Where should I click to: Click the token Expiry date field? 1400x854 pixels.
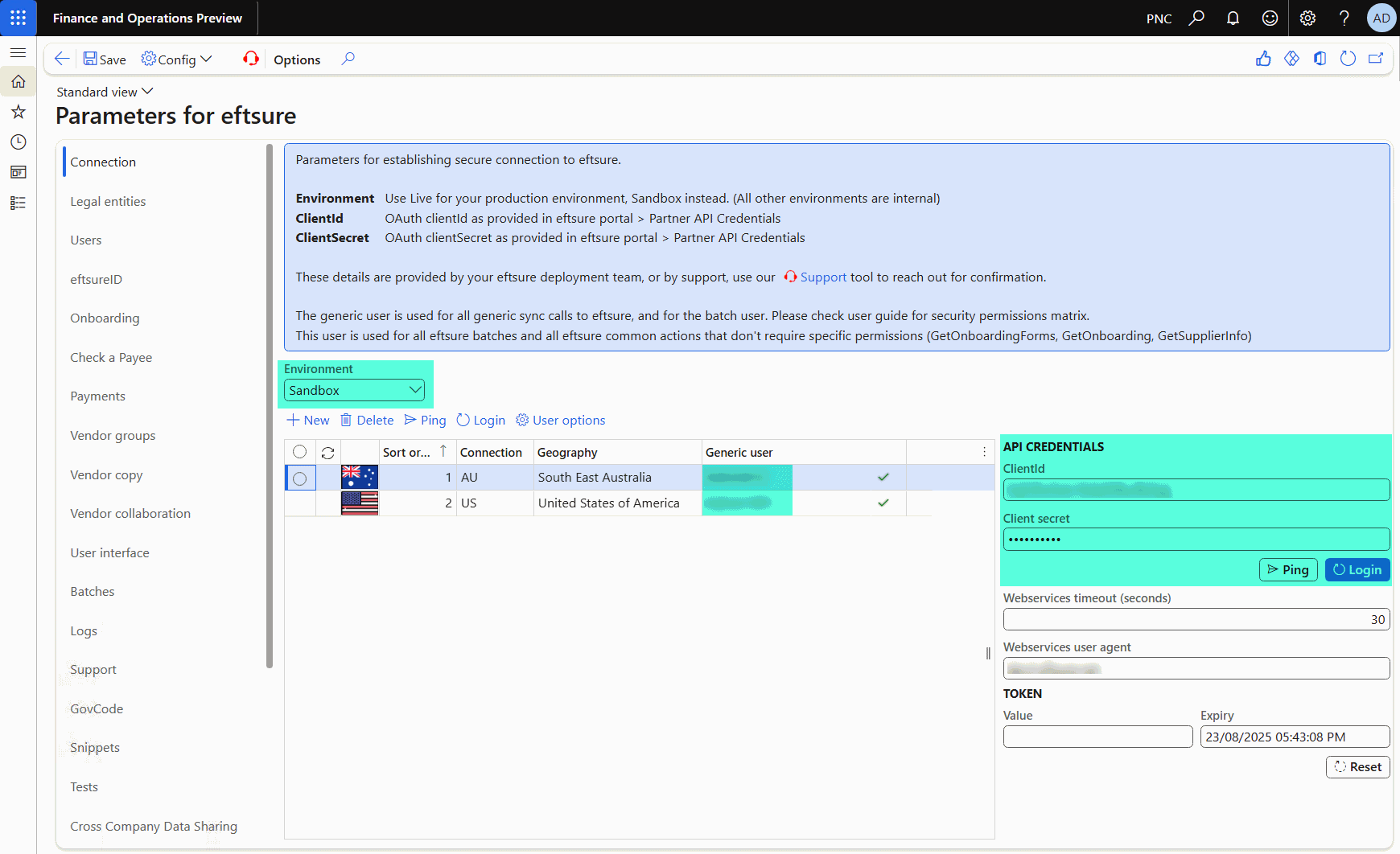coord(1295,737)
